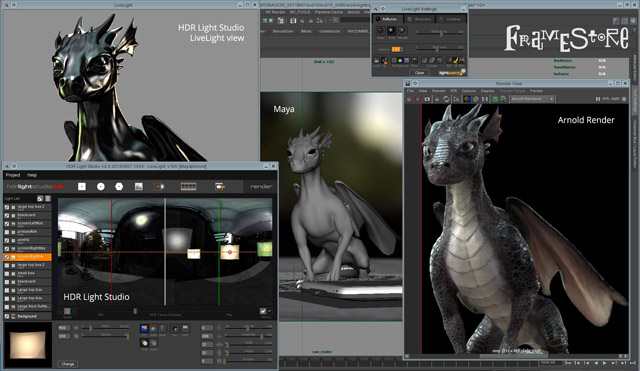Screen dimensions: 640x371
Task: Open the Options menu in Render View
Action: pos(469,91)
